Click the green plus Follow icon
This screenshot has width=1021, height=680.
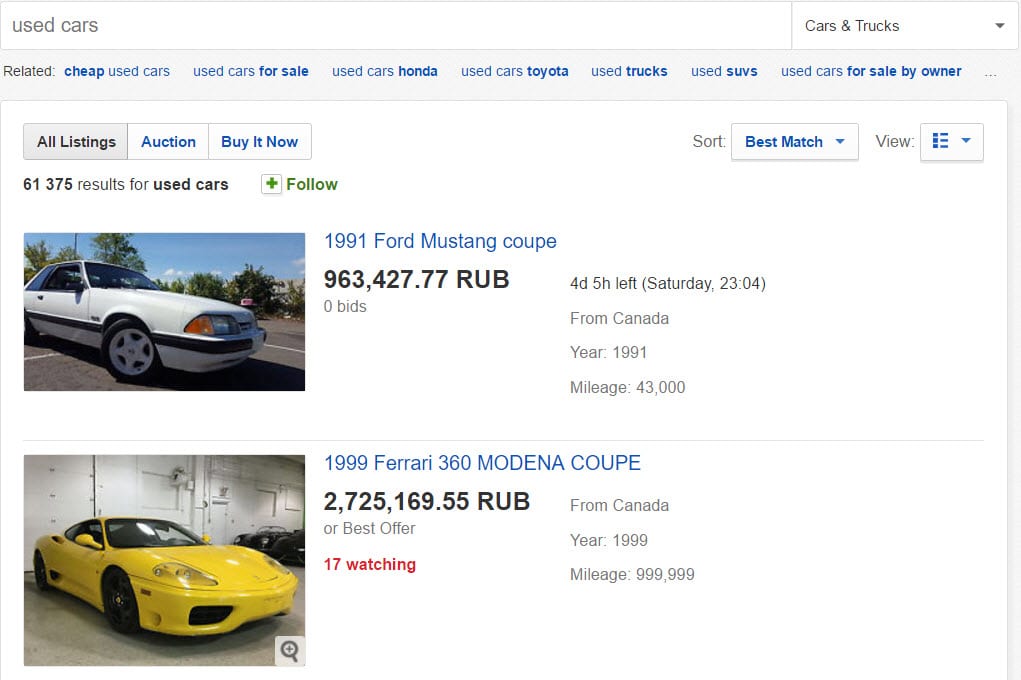tap(272, 184)
